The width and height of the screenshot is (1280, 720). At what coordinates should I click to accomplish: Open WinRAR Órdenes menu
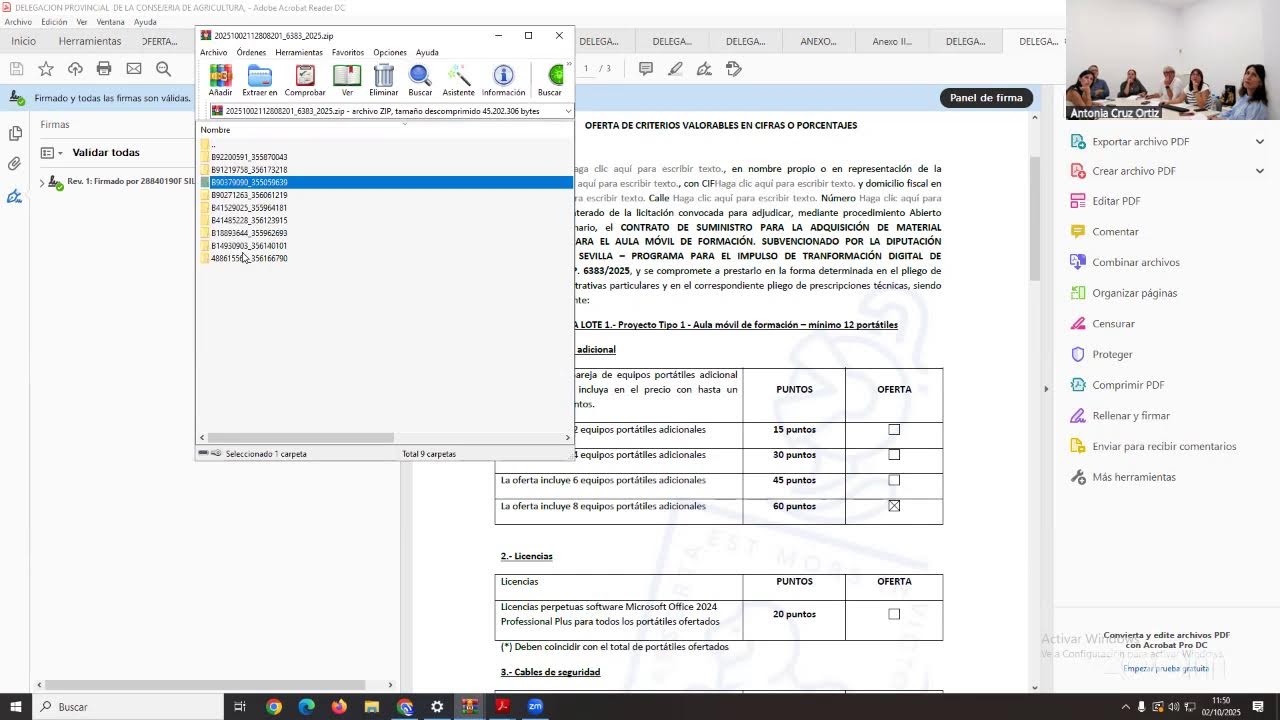click(251, 52)
